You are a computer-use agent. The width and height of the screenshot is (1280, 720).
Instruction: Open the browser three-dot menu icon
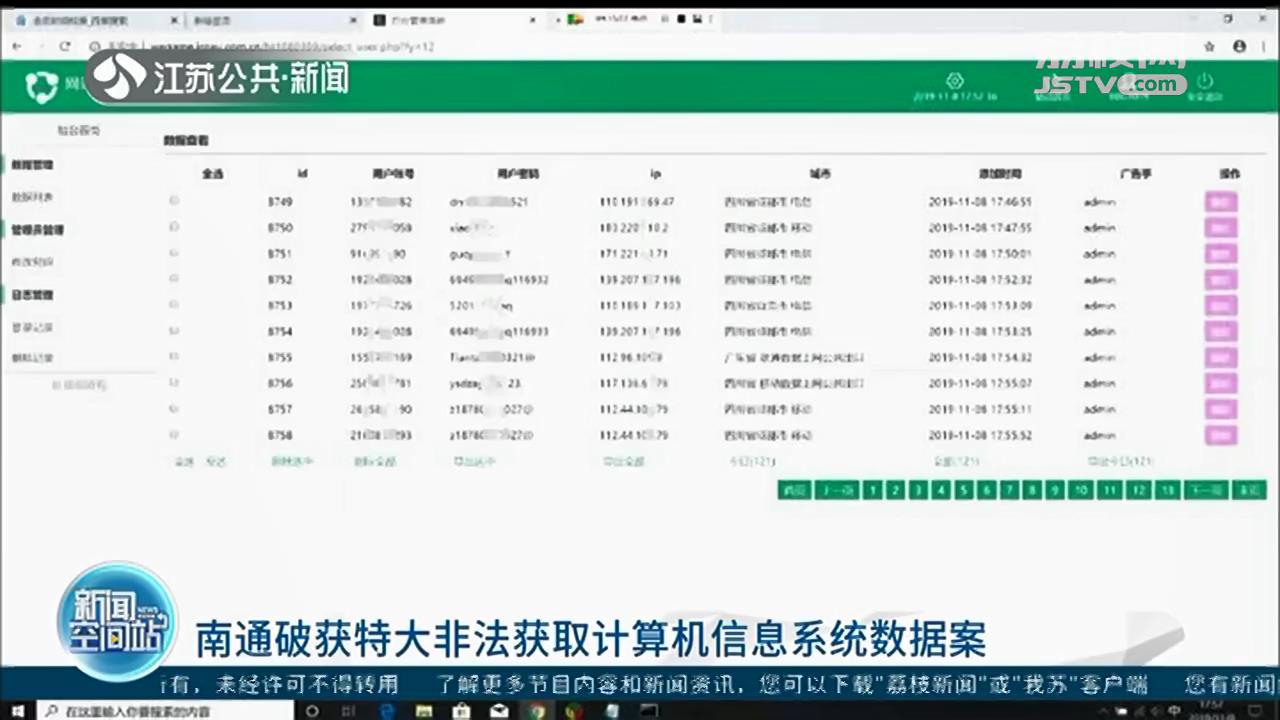tap(1264, 46)
